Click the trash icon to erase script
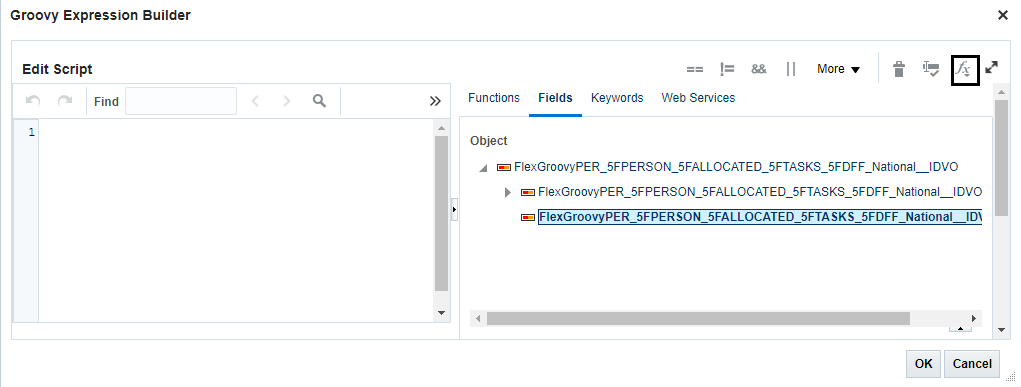This screenshot has height=387, width=1021. (x=899, y=68)
